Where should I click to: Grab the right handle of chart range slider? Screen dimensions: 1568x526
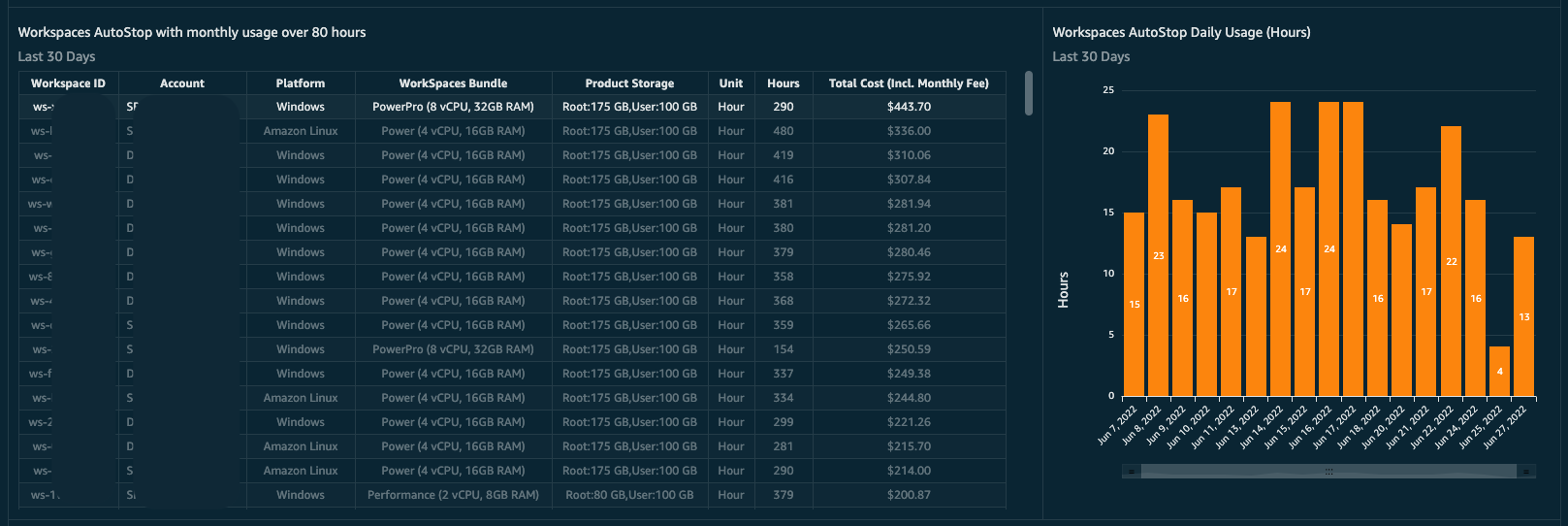1526,472
